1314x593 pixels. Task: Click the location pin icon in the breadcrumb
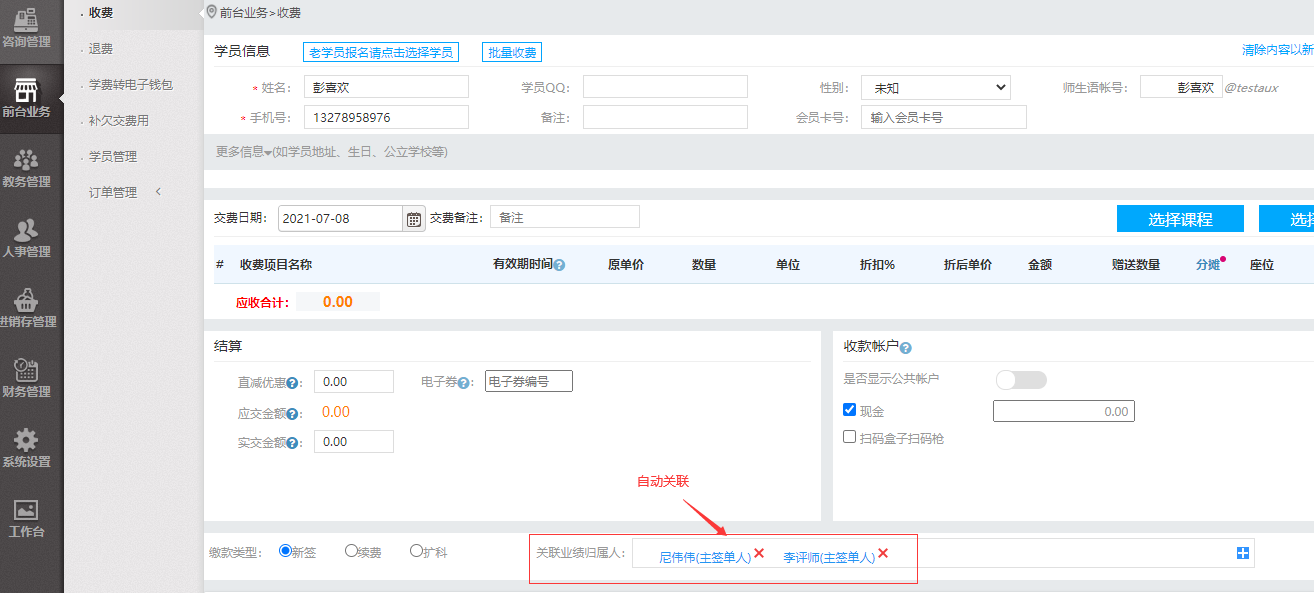point(211,12)
